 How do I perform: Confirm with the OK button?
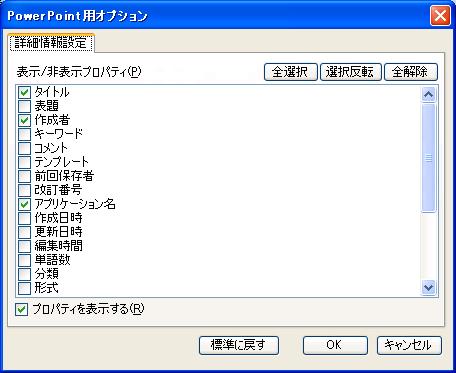coord(335,345)
